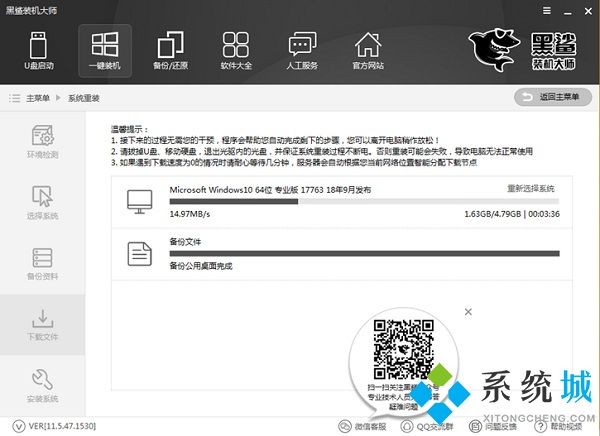Select 选择系统 step in sidebar
The image size is (600, 436).
click(42, 202)
